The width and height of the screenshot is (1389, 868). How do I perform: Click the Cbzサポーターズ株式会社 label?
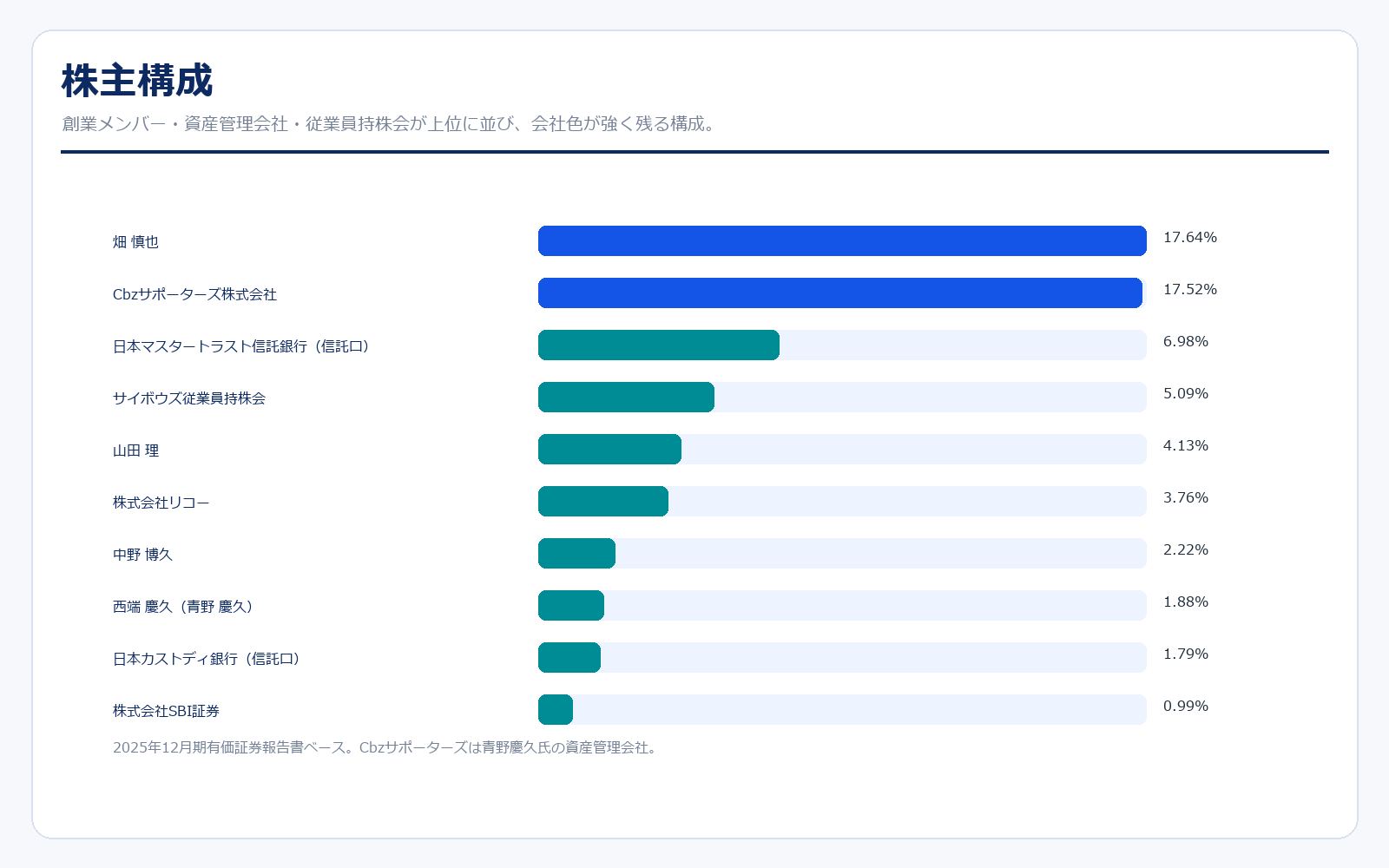point(194,294)
